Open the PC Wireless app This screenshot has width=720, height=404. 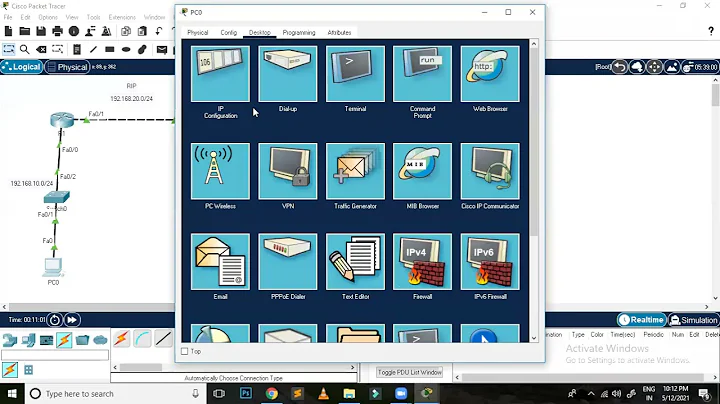220,171
